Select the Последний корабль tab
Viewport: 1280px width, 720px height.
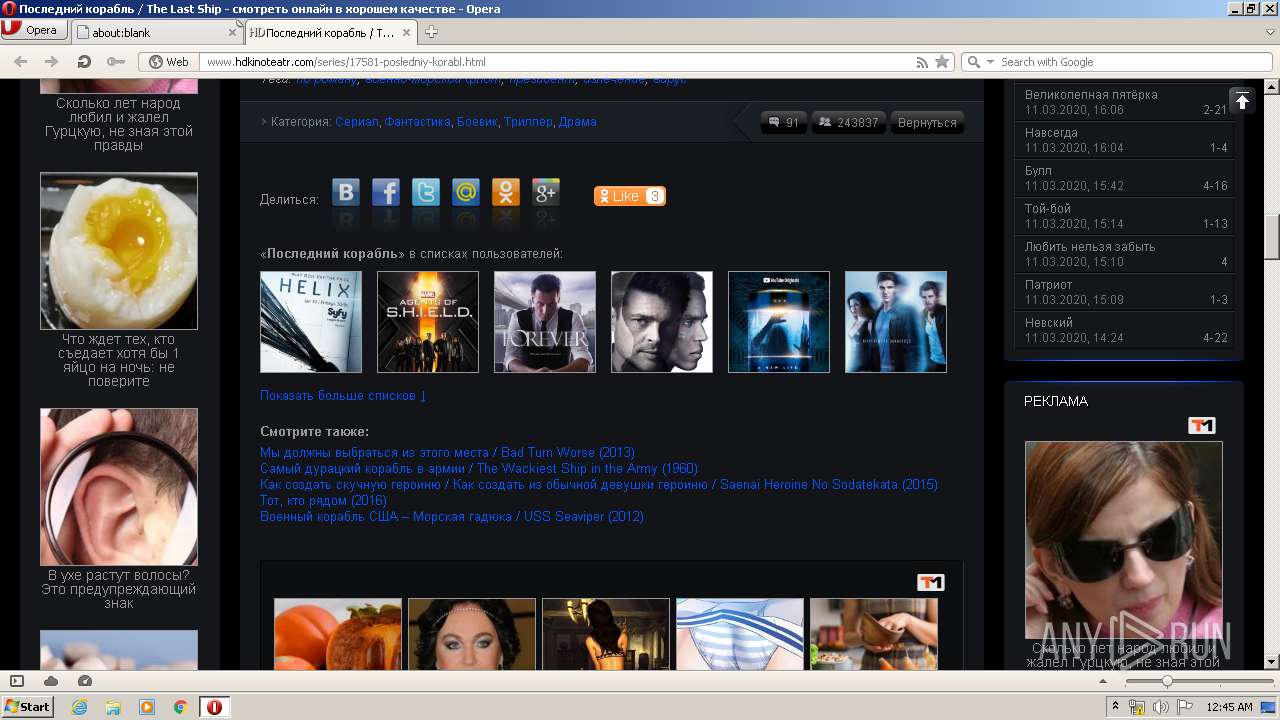point(332,32)
